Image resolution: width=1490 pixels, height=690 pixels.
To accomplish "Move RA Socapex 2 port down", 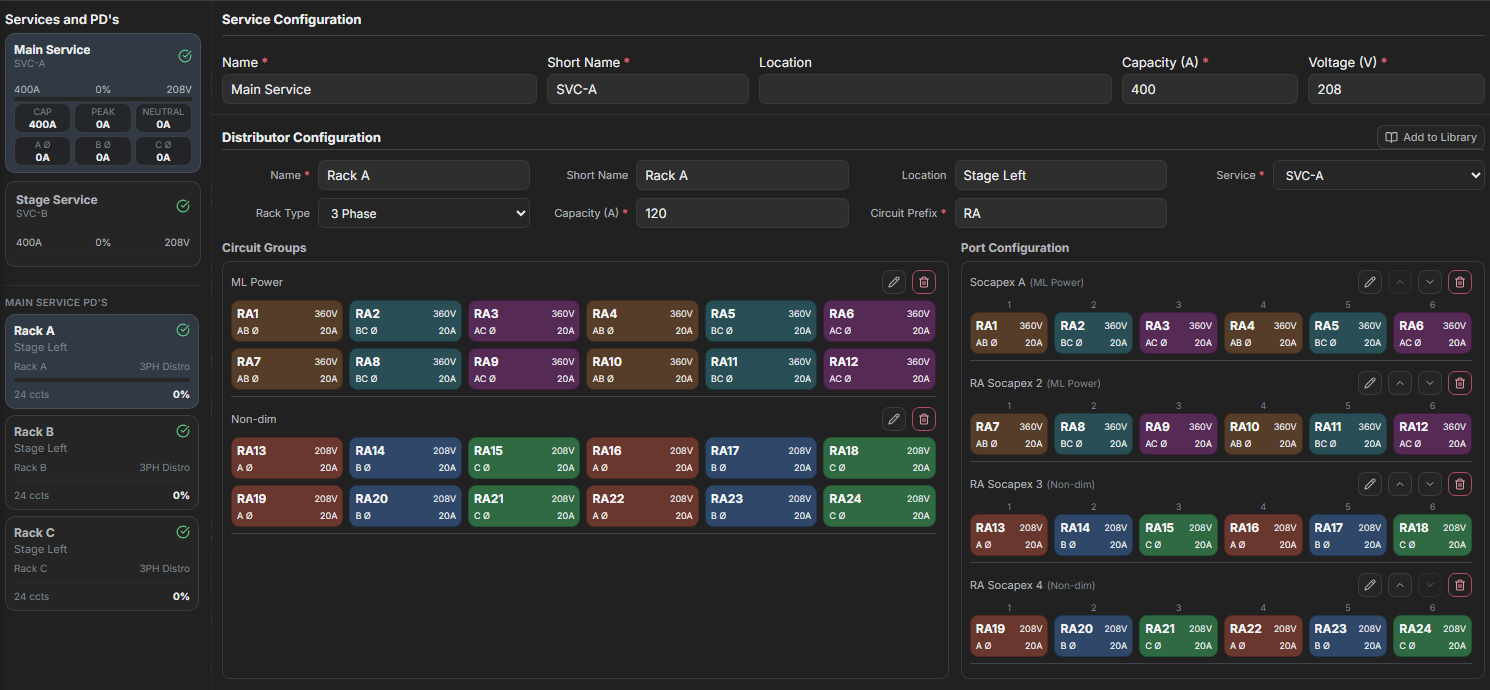I will click(1430, 383).
